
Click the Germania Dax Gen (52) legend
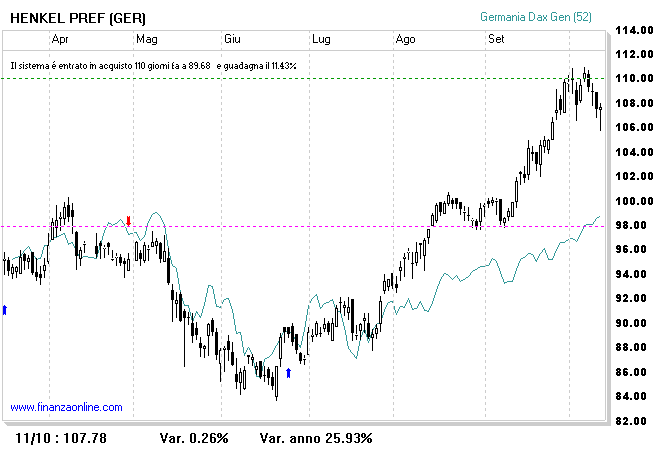[536, 17]
